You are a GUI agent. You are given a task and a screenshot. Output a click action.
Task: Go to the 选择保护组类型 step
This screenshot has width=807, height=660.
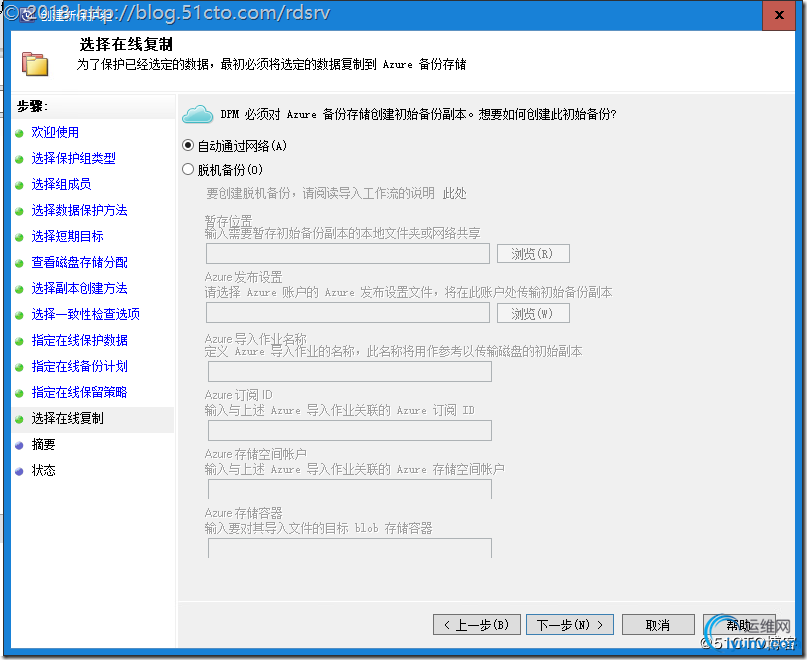73,158
